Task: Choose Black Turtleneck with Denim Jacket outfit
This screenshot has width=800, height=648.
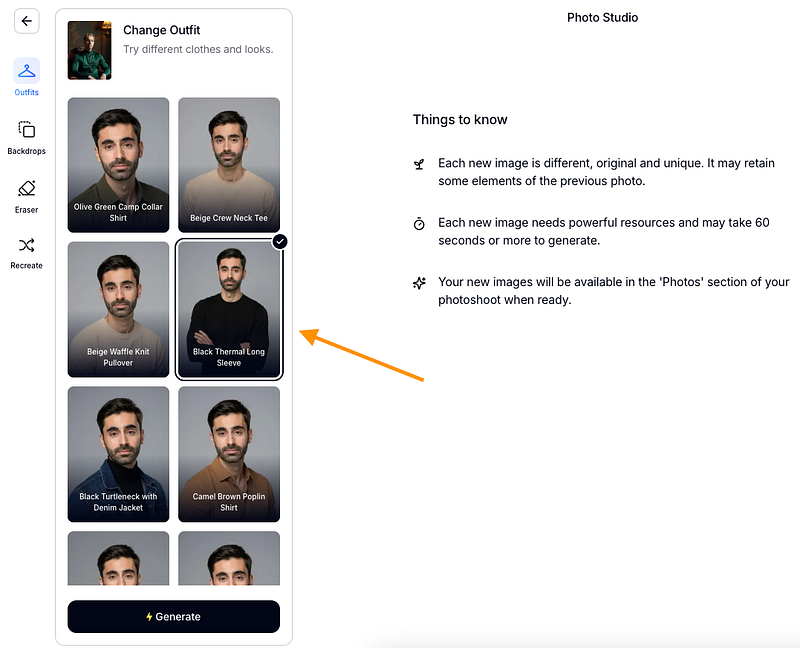Action: coord(118,454)
